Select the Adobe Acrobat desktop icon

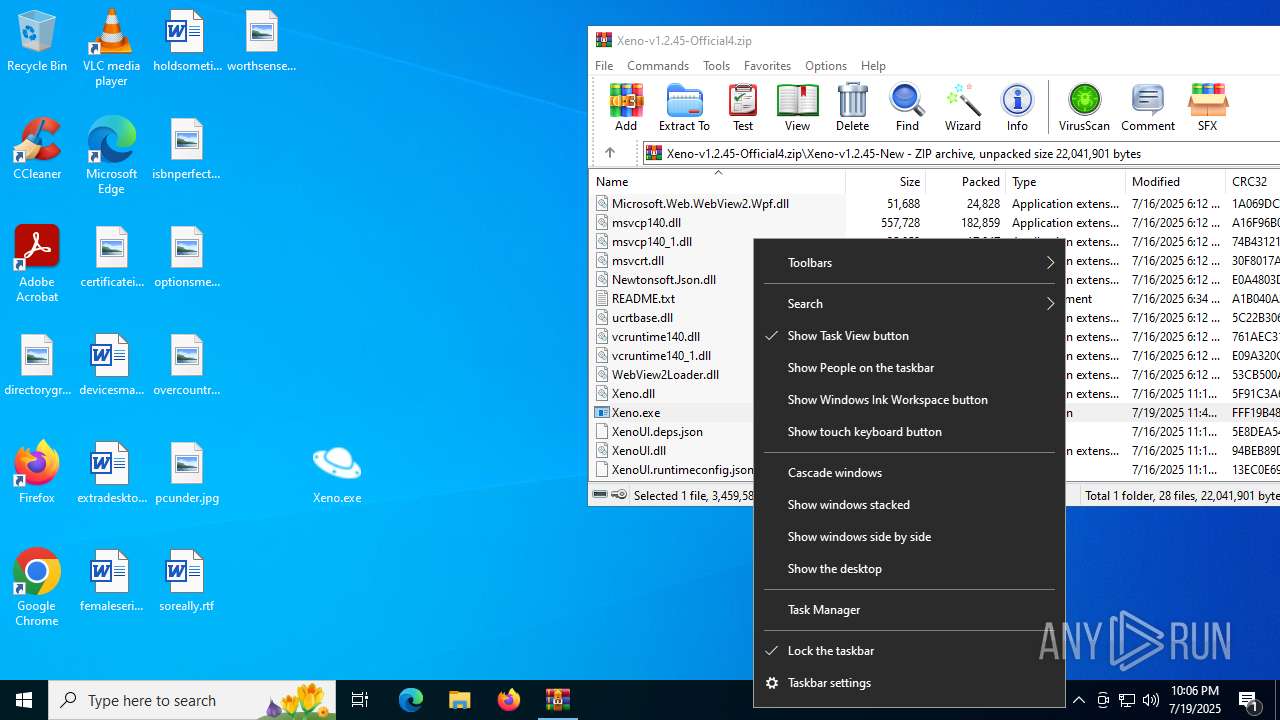[37, 264]
